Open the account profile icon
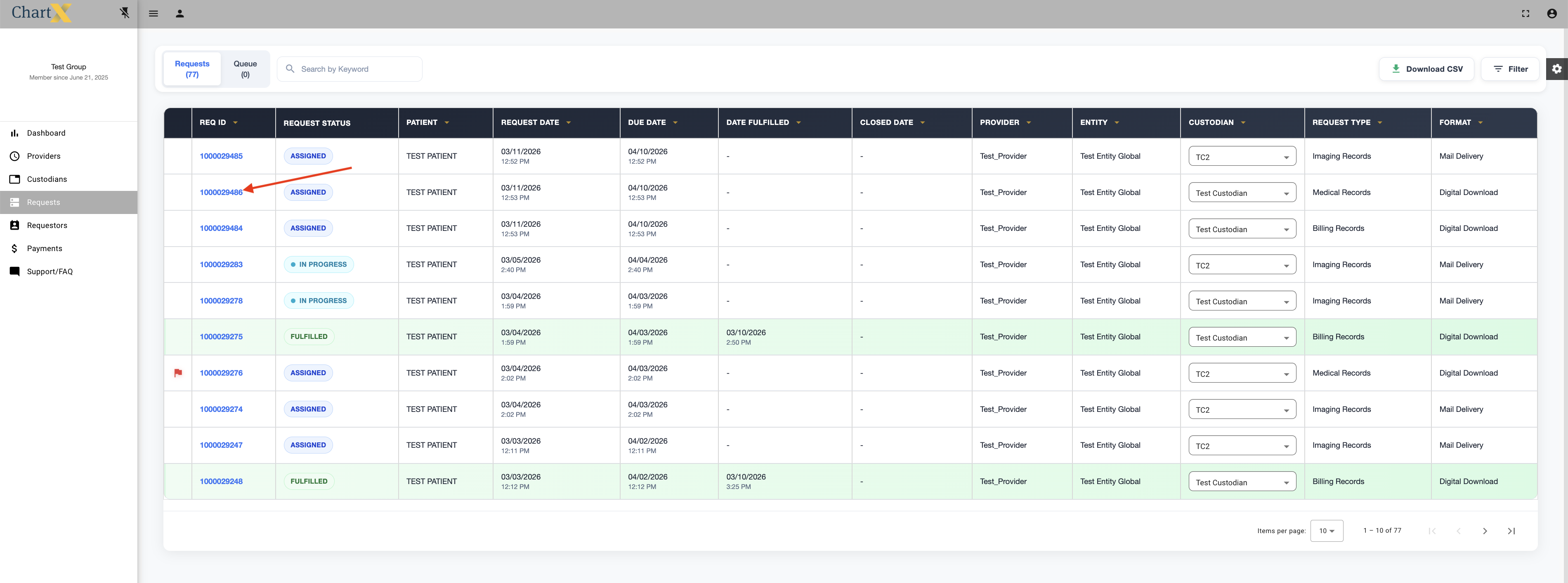This screenshot has width=1568, height=583. (x=1551, y=13)
